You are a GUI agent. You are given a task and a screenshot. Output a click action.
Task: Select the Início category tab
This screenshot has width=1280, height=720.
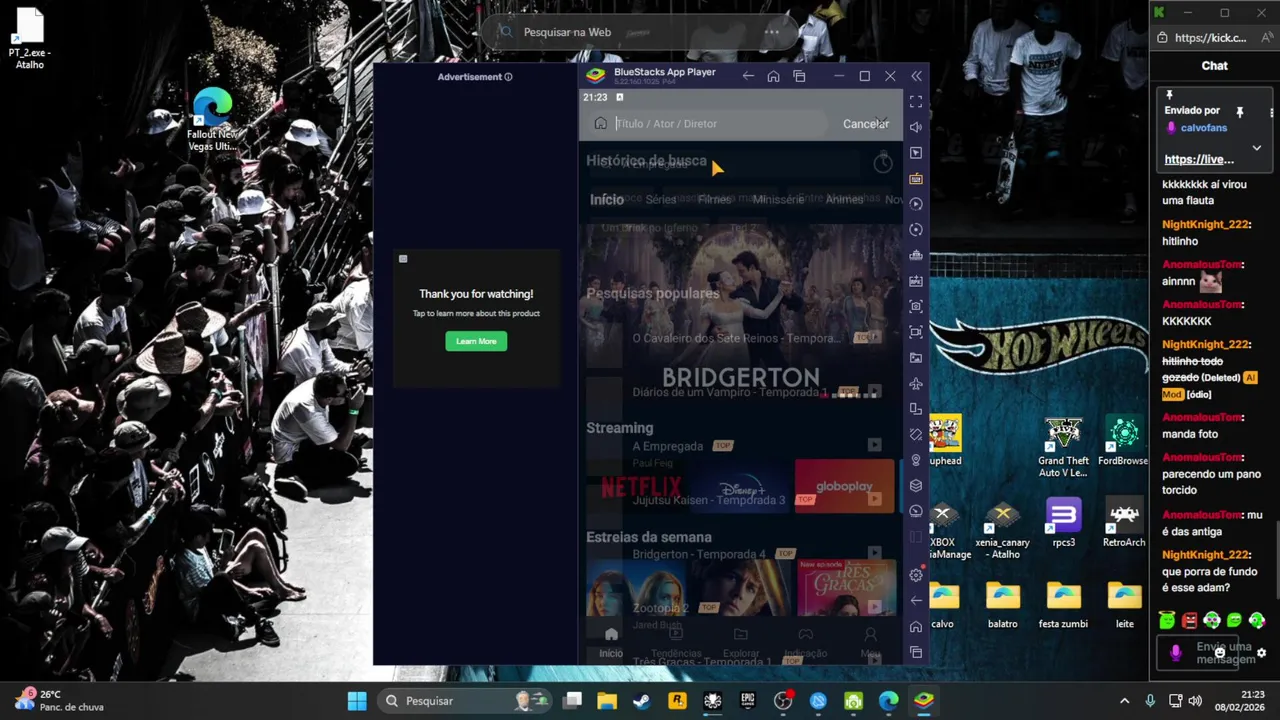[x=607, y=200]
